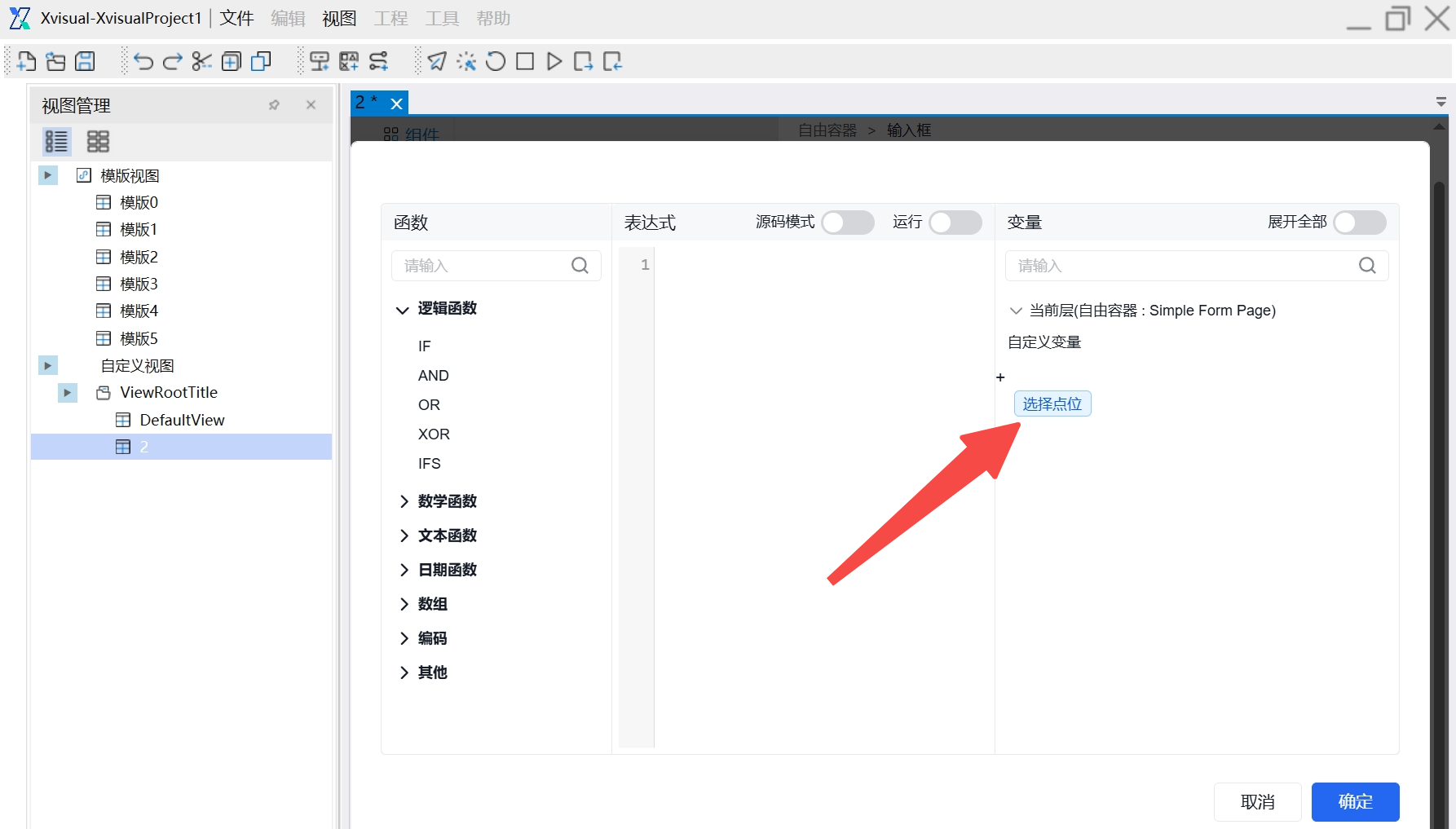Click the search icon in 函数 search box

[580, 265]
